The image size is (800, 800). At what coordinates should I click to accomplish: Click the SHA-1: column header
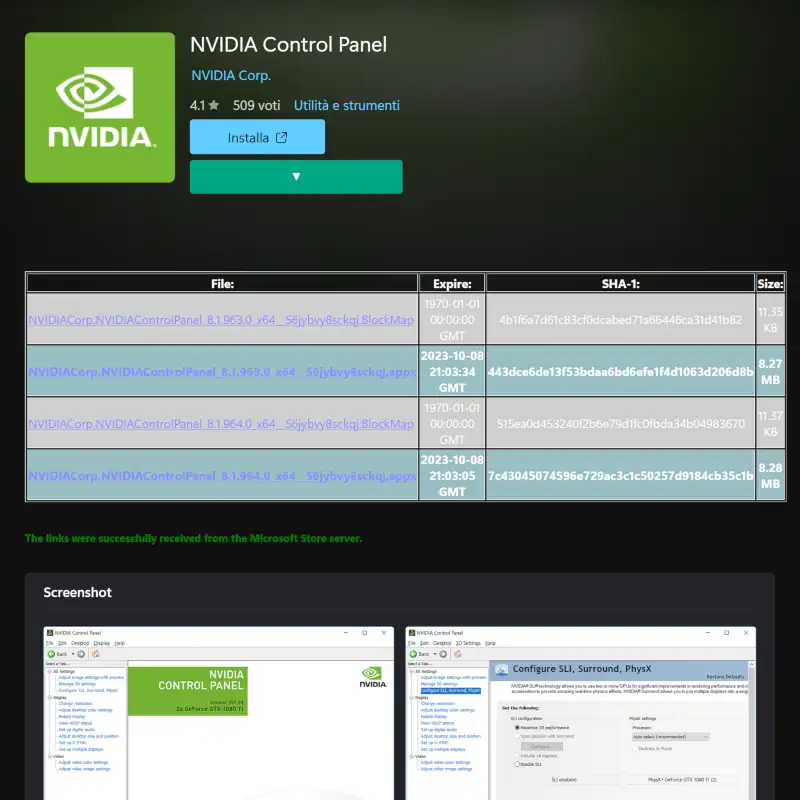(620, 283)
